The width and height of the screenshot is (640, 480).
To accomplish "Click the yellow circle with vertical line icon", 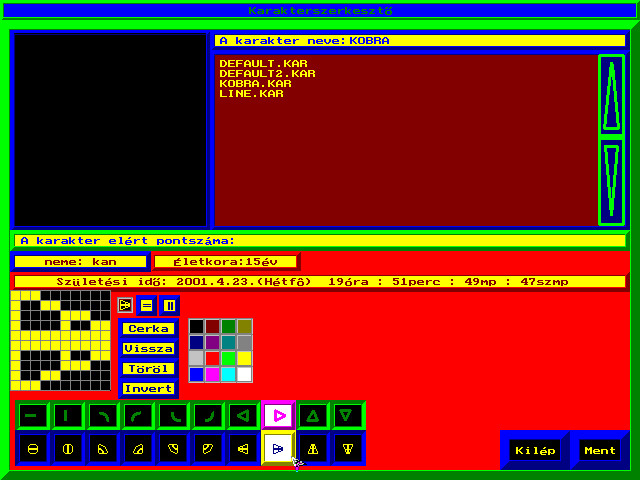I will pos(67,449).
